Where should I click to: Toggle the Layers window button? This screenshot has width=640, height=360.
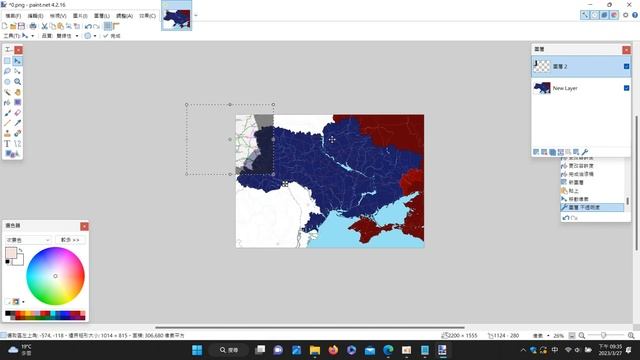tap(604, 15)
